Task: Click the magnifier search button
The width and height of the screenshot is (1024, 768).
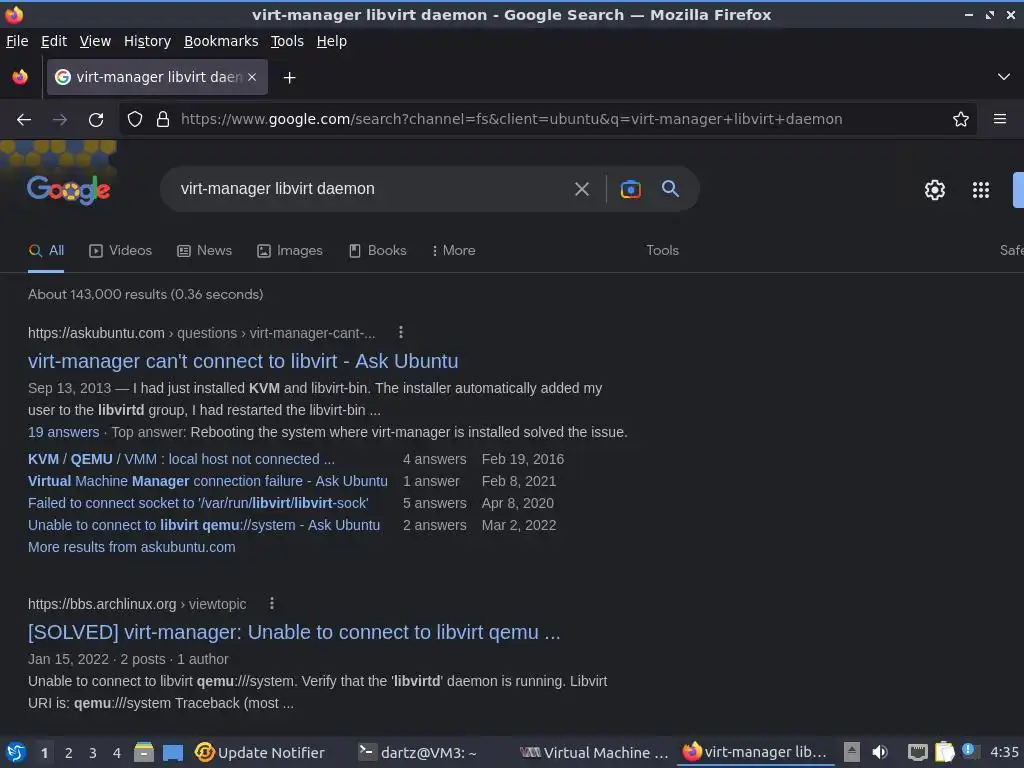Action: (670, 189)
